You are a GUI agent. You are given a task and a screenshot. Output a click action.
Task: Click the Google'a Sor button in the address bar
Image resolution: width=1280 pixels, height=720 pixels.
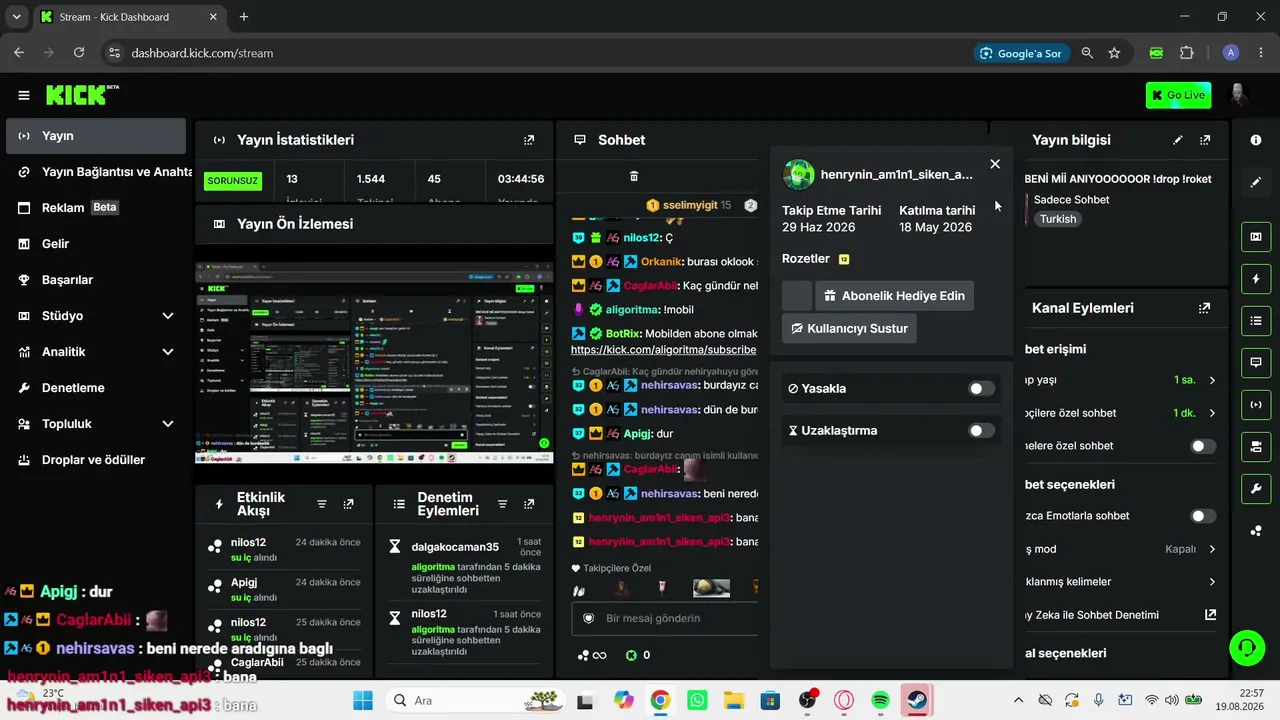tap(1021, 53)
